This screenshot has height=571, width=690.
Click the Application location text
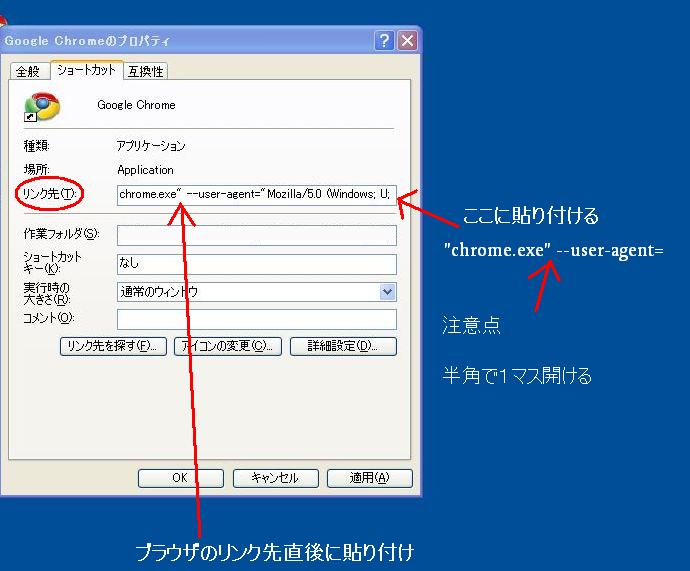point(145,170)
